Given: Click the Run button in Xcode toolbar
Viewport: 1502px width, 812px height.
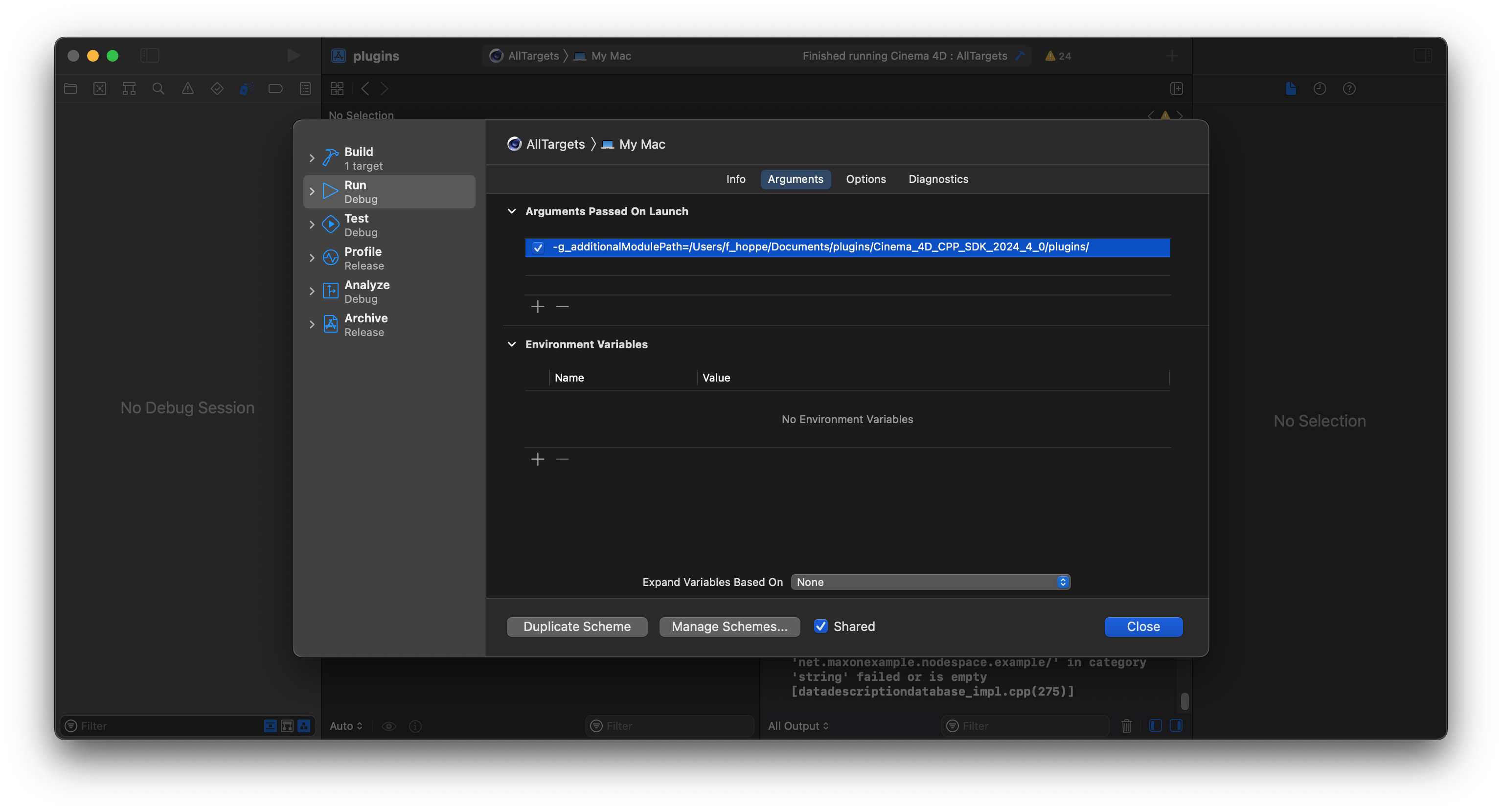Looking at the screenshot, I should point(293,55).
